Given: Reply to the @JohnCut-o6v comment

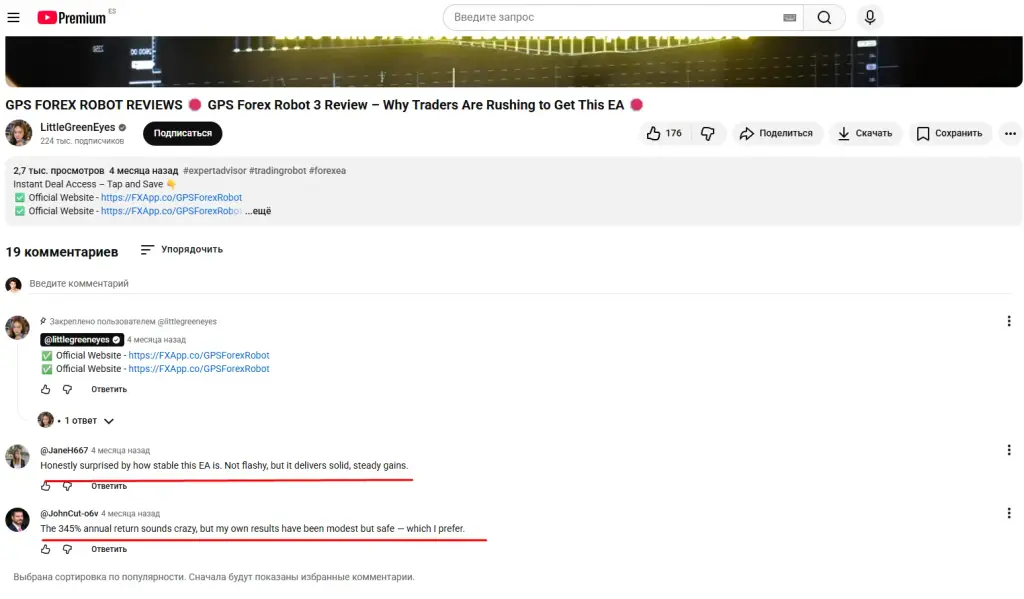Looking at the screenshot, I should pos(109,549).
